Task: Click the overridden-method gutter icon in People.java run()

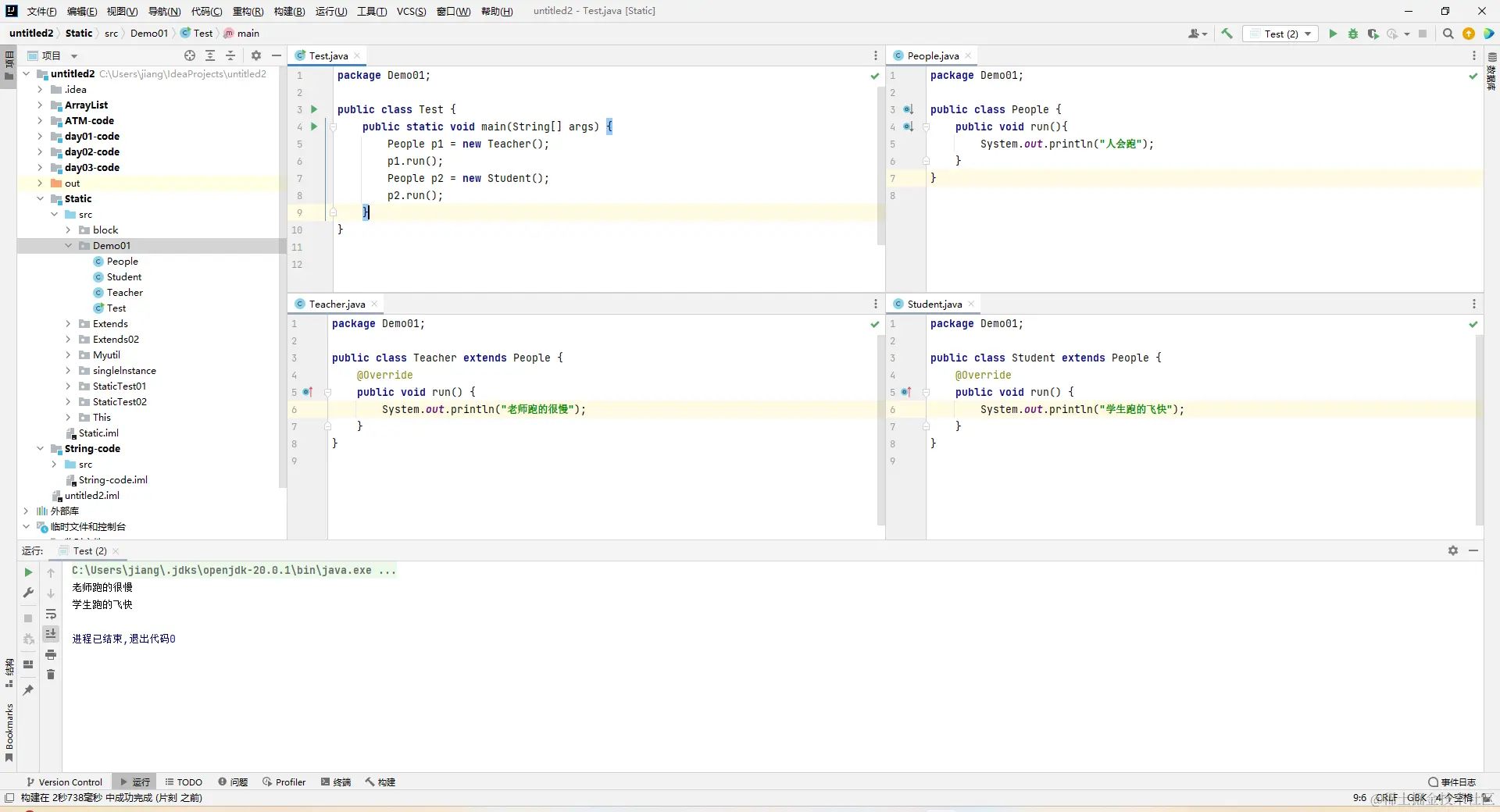Action: pyautogui.click(x=908, y=126)
